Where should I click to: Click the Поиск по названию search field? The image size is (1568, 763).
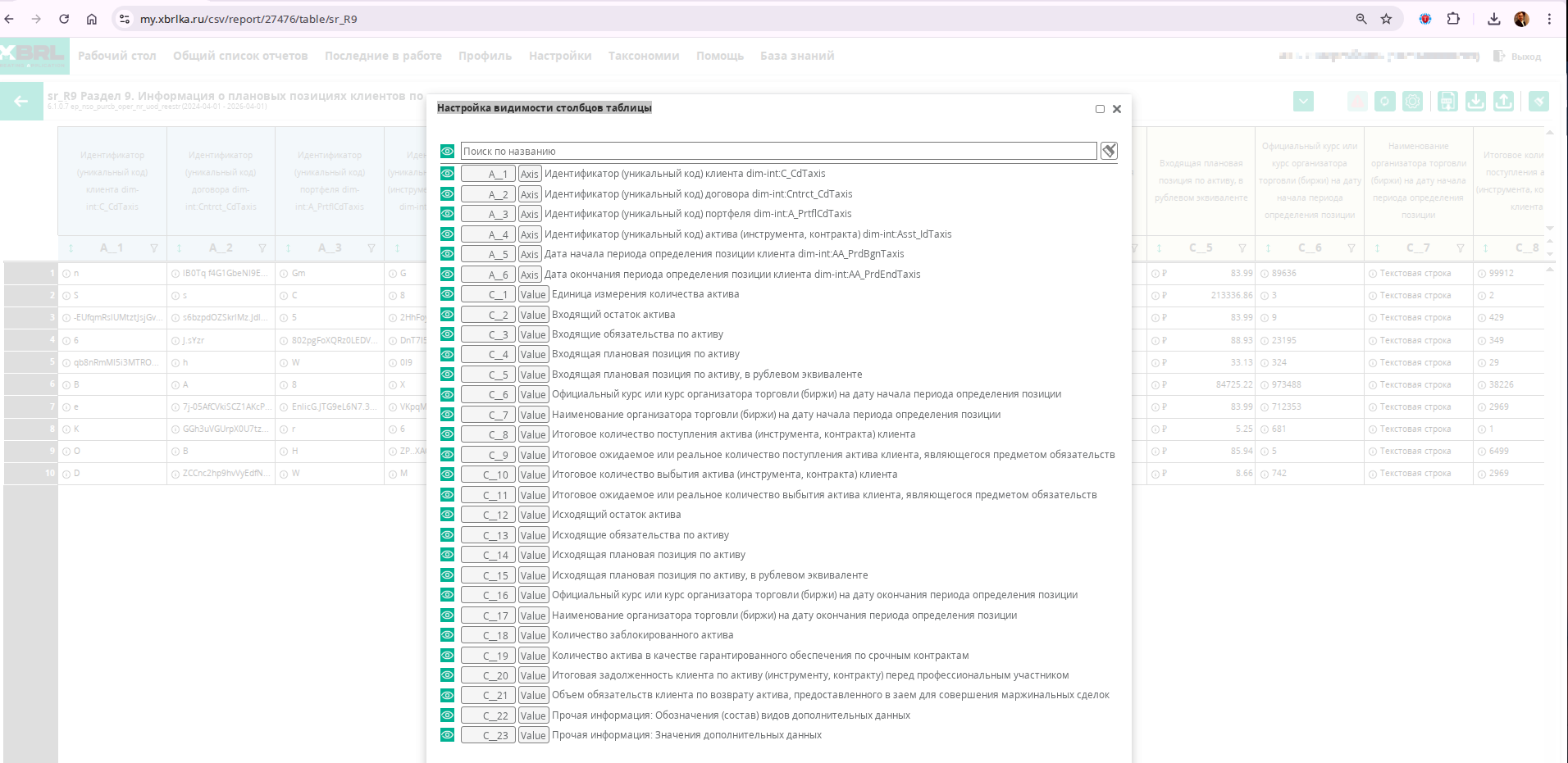[x=777, y=152]
